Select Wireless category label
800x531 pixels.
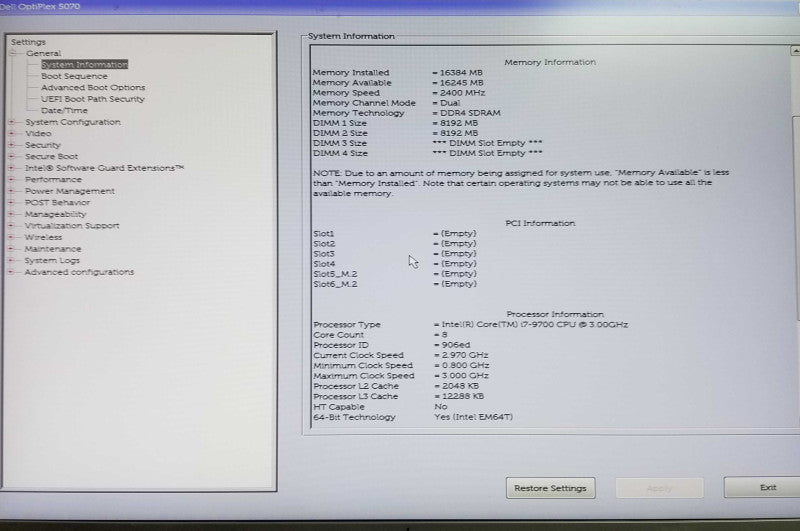(43, 237)
